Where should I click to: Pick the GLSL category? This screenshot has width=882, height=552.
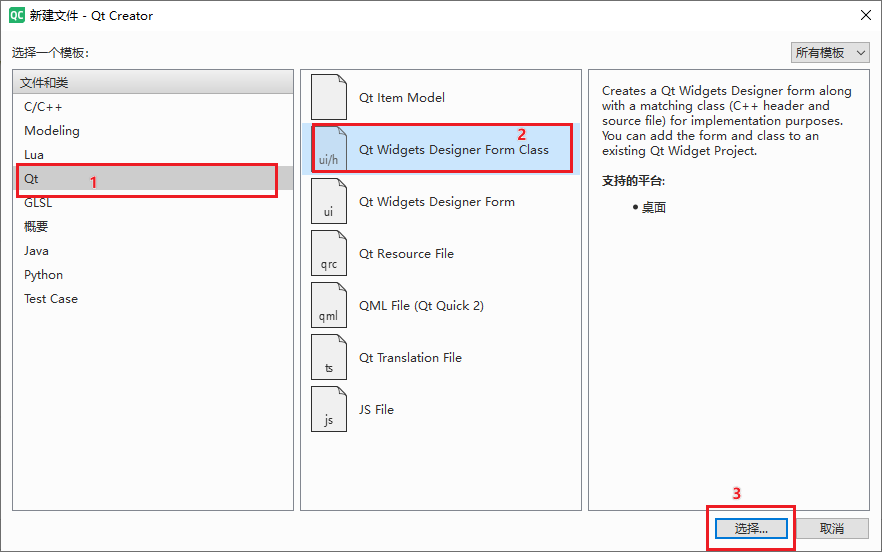pyautogui.click(x=153, y=203)
